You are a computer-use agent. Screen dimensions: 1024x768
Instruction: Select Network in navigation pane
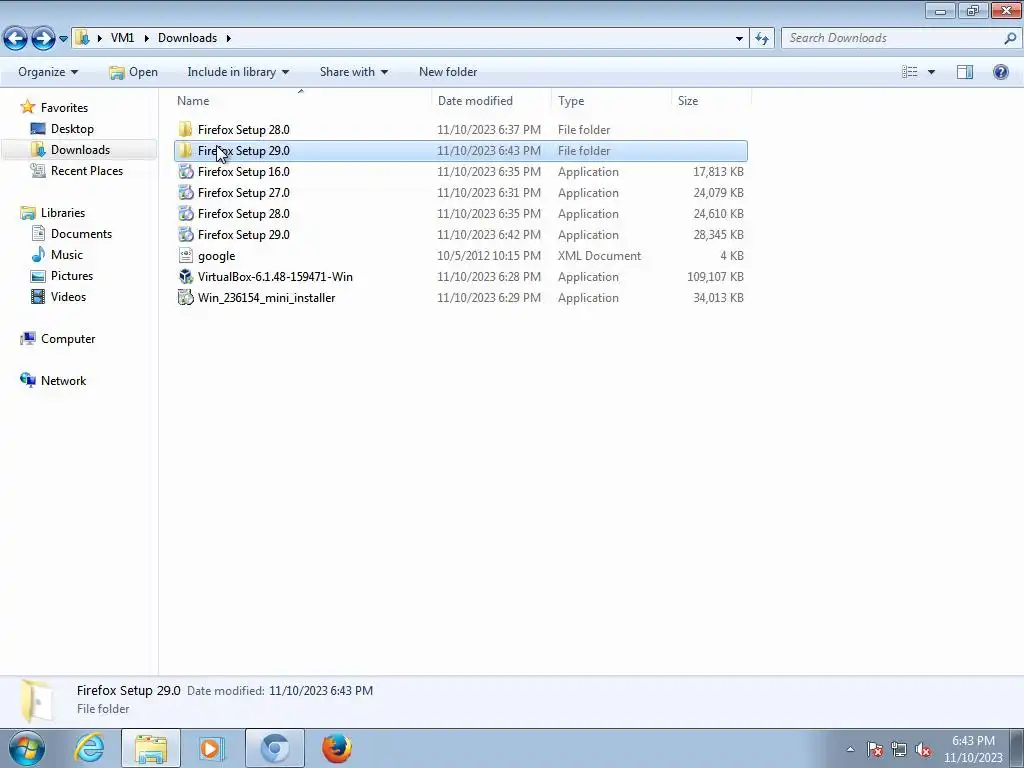click(x=63, y=381)
